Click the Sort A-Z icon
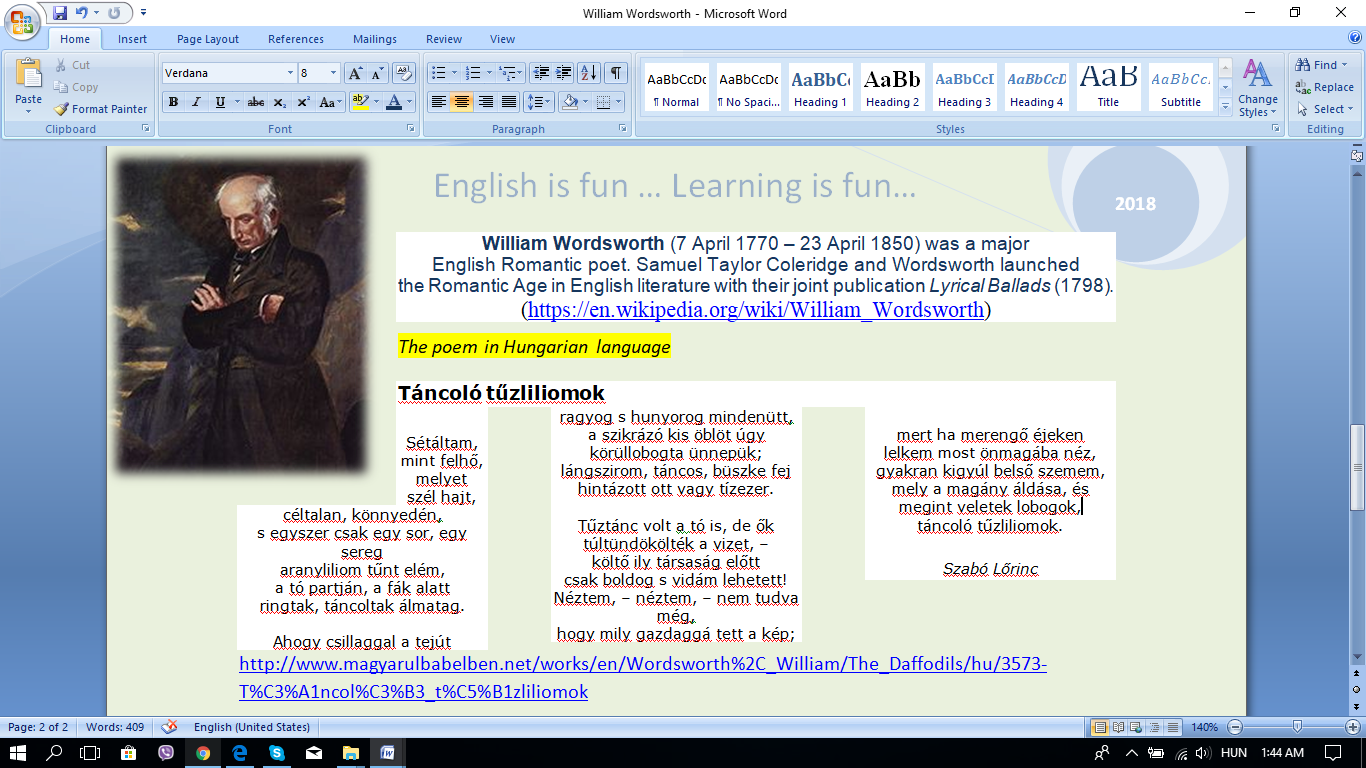Image resolution: width=1366 pixels, height=768 pixels. tap(589, 73)
